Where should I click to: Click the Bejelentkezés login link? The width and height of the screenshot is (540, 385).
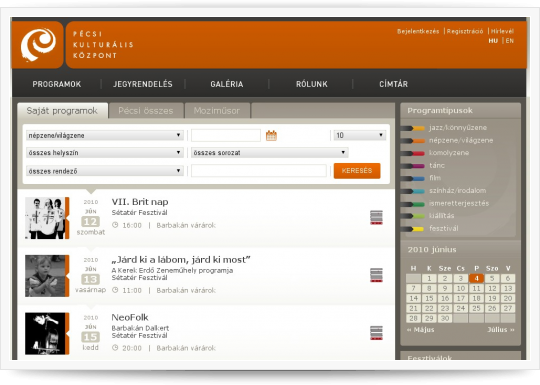click(418, 31)
